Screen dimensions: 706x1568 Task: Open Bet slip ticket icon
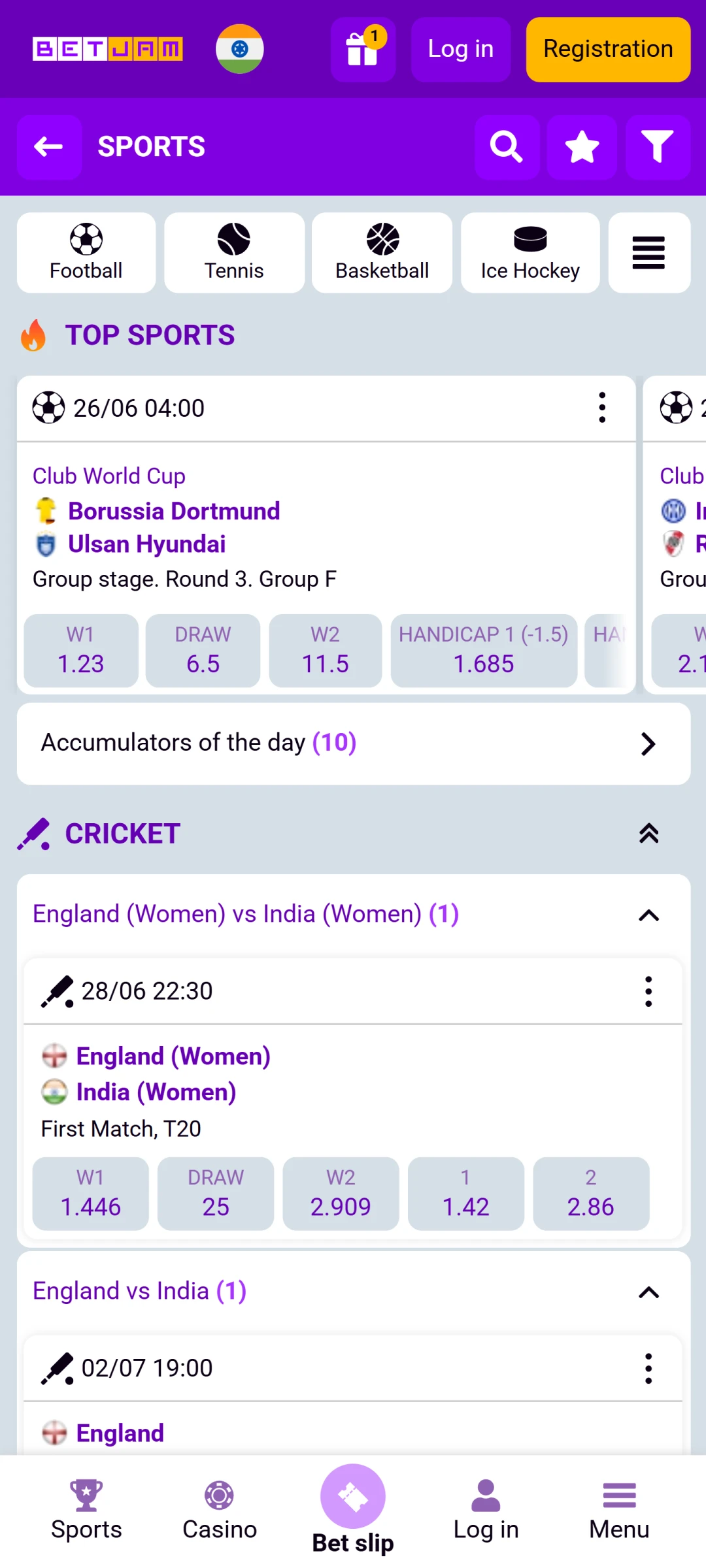tap(353, 1496)
